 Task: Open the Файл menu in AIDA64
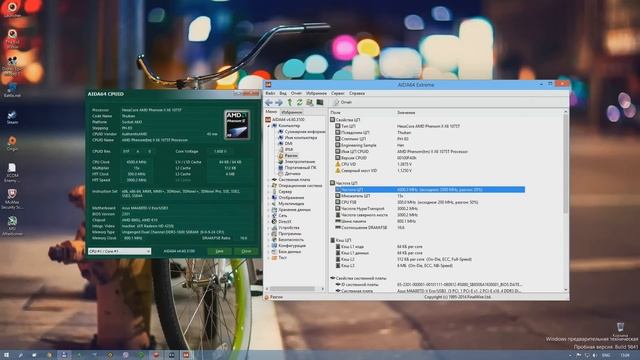point(270,93)
